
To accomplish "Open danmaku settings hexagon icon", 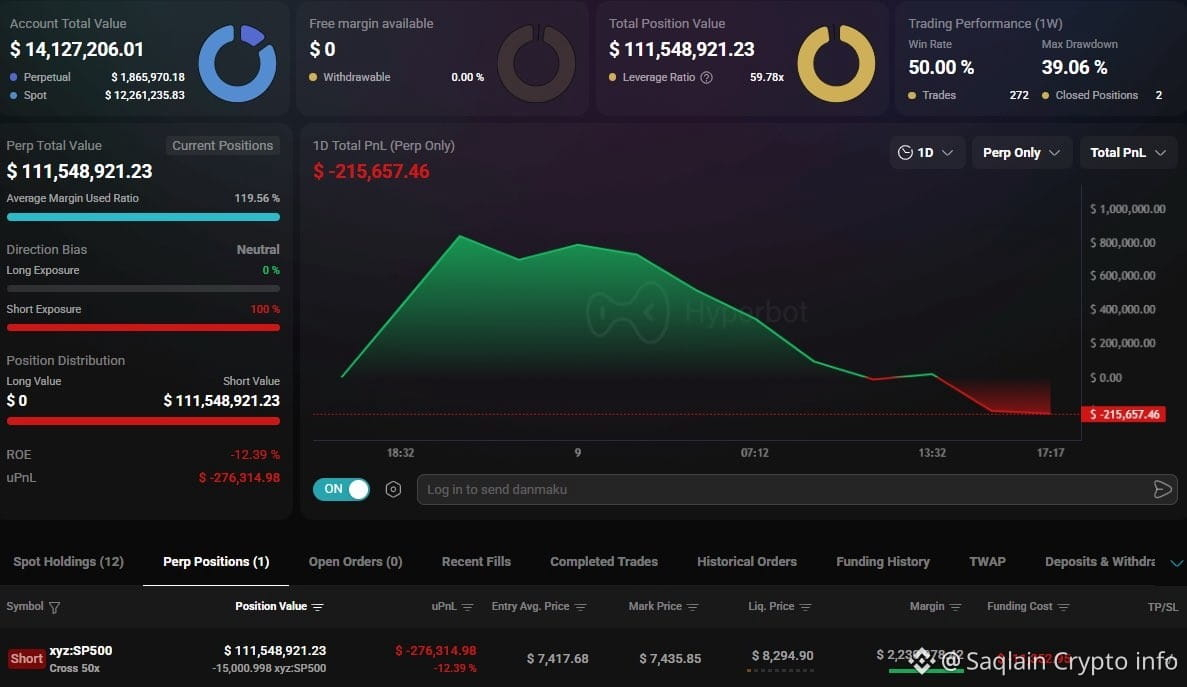I will coord(393,490).
